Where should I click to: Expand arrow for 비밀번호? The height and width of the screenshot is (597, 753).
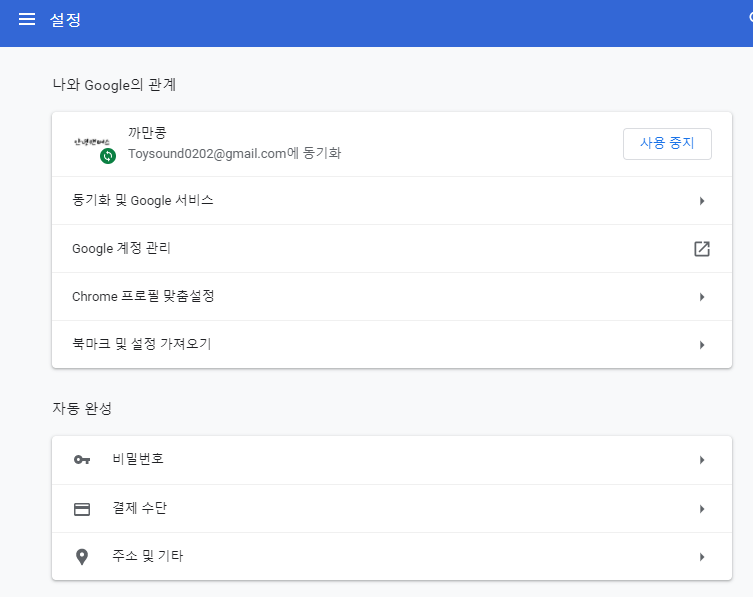[702, 460]
